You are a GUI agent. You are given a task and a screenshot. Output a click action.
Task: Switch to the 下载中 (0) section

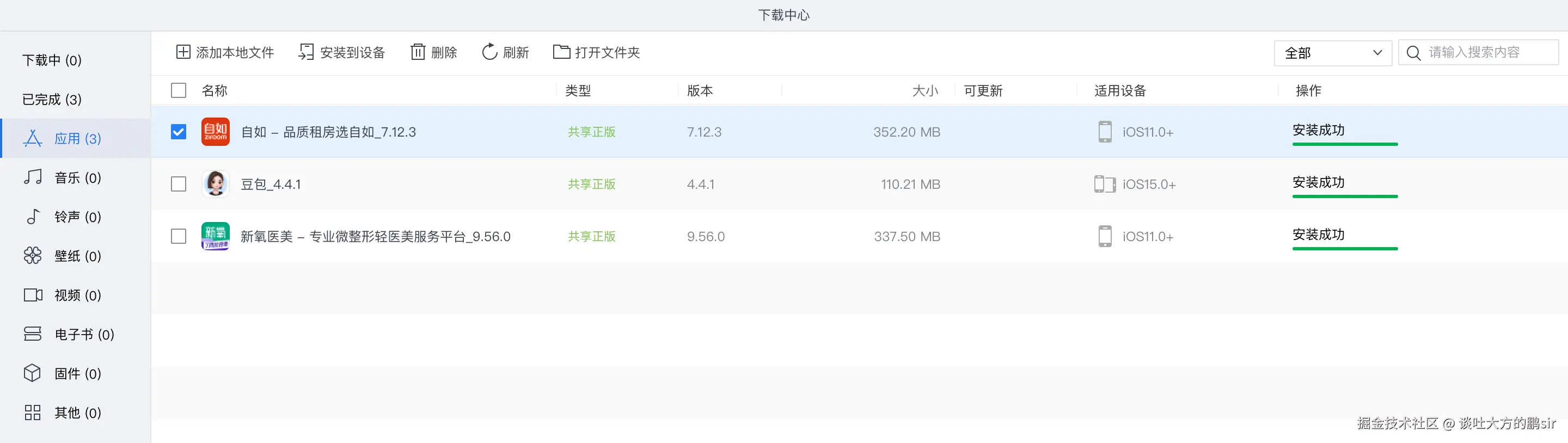pyautogui.click(x=52, y=60)
